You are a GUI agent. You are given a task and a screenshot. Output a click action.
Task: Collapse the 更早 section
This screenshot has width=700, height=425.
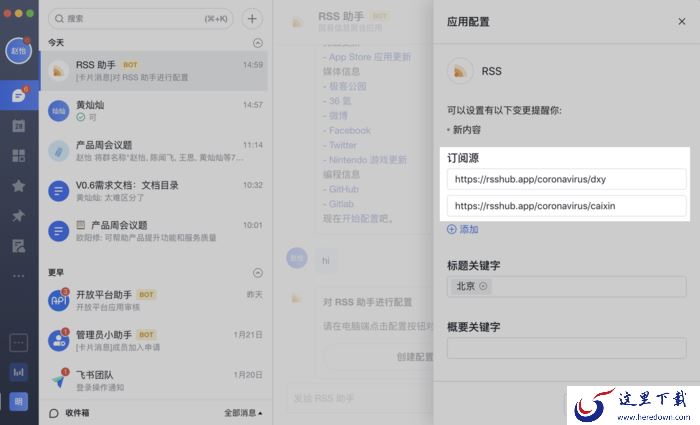click(258, 273)
